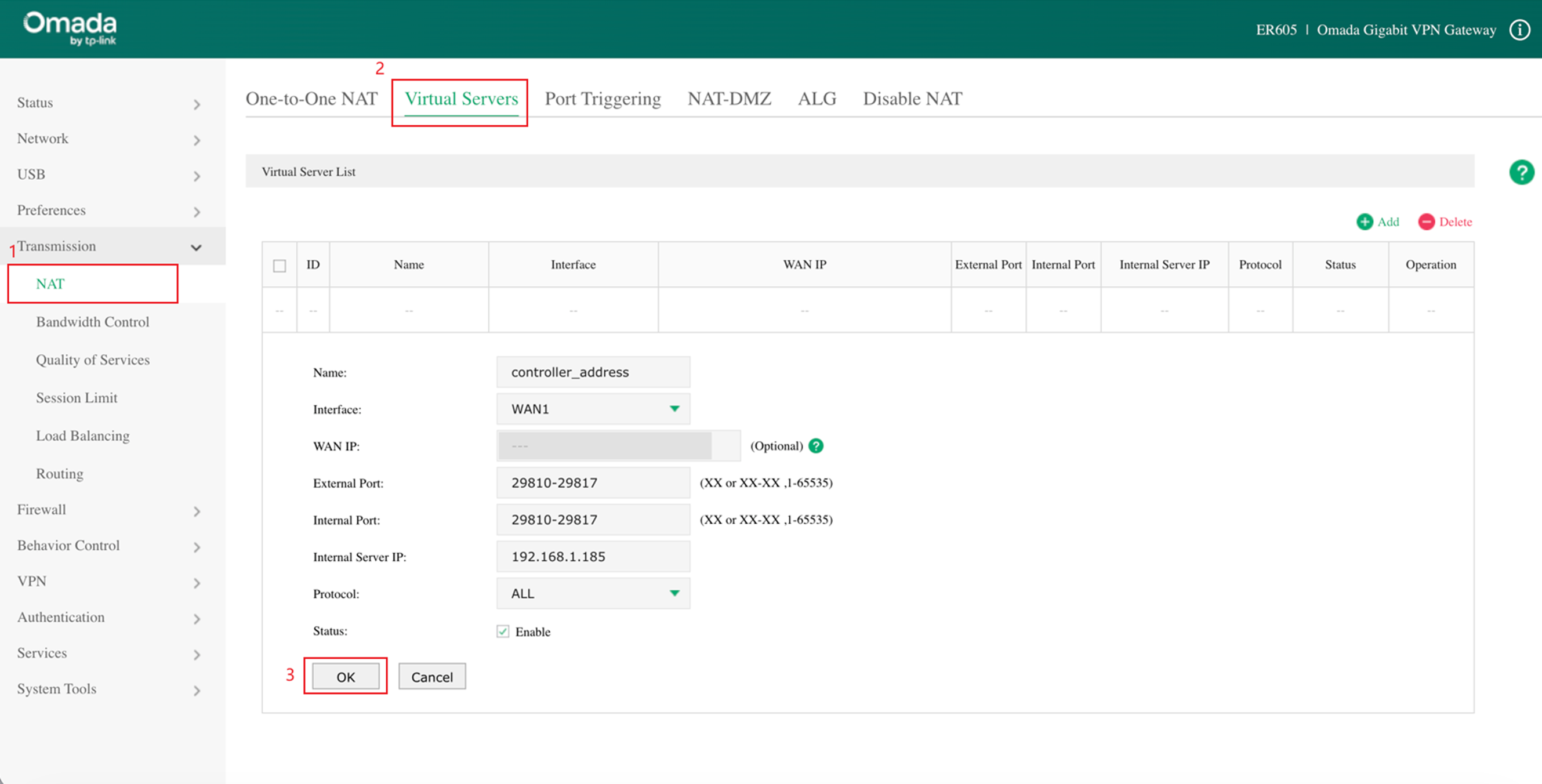
Task: Open Load Balancing in sidebar
Action: [82, 435]
